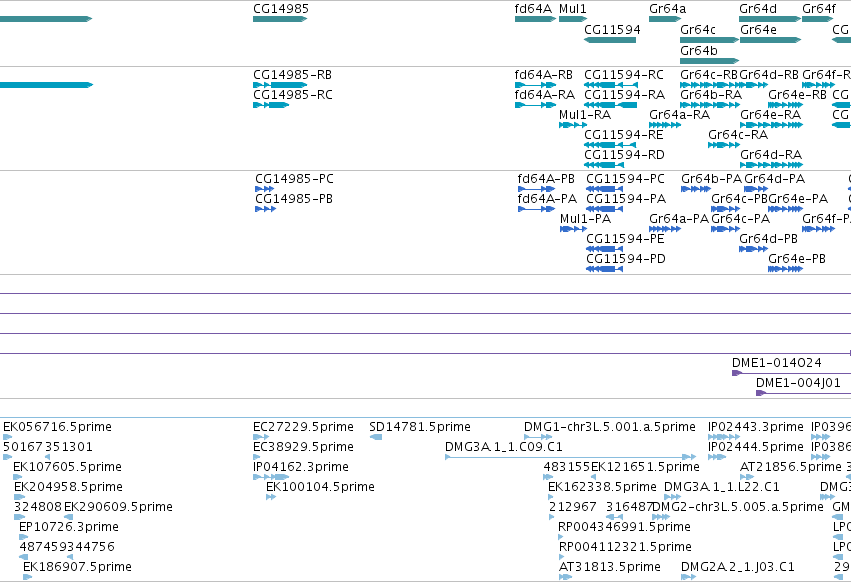The image size is (851, 582).
Task: Select the Mul1 gene feature
Action: point(573,19)
